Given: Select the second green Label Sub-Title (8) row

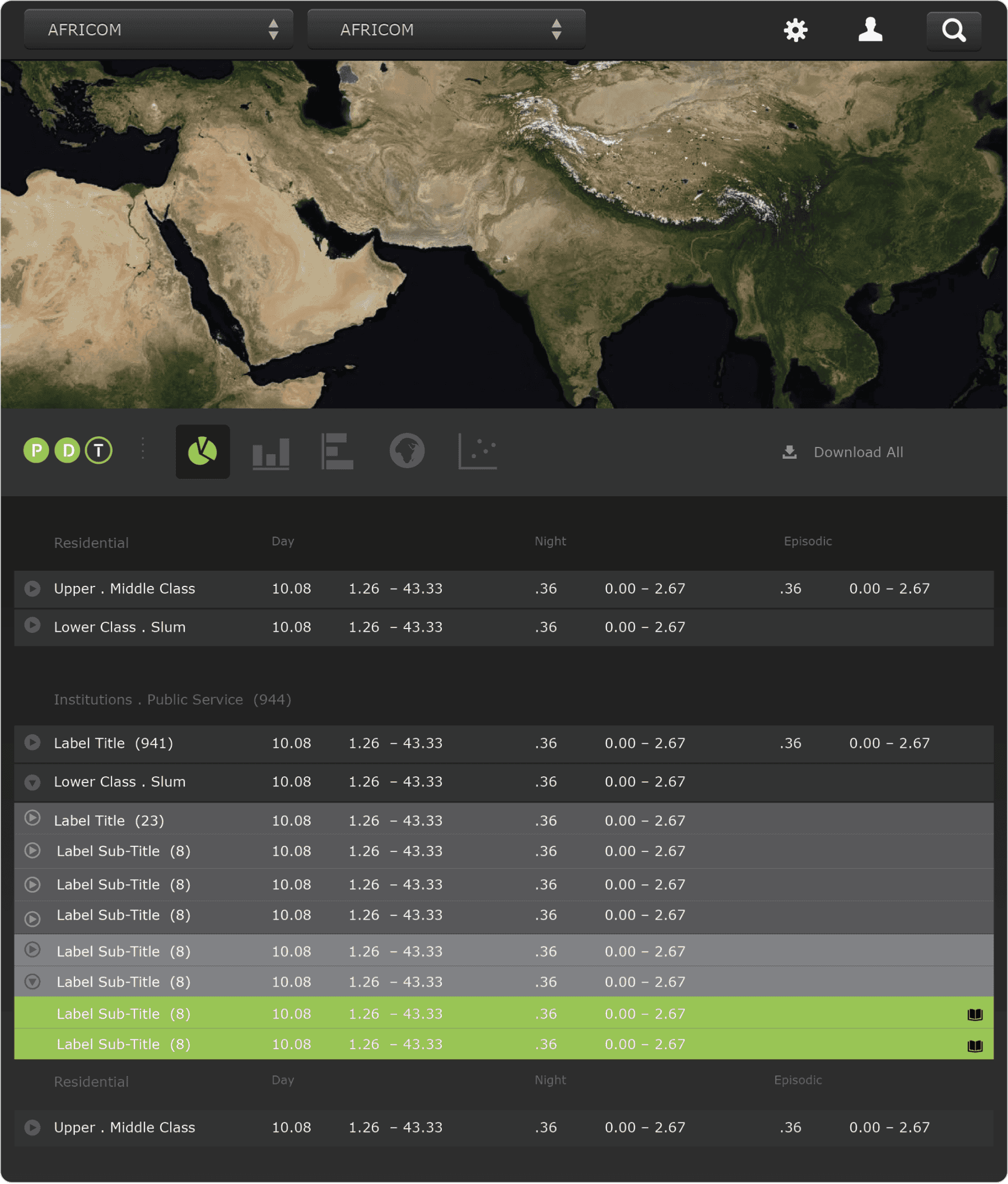Looking at the screenshot, I should 504,1044.
